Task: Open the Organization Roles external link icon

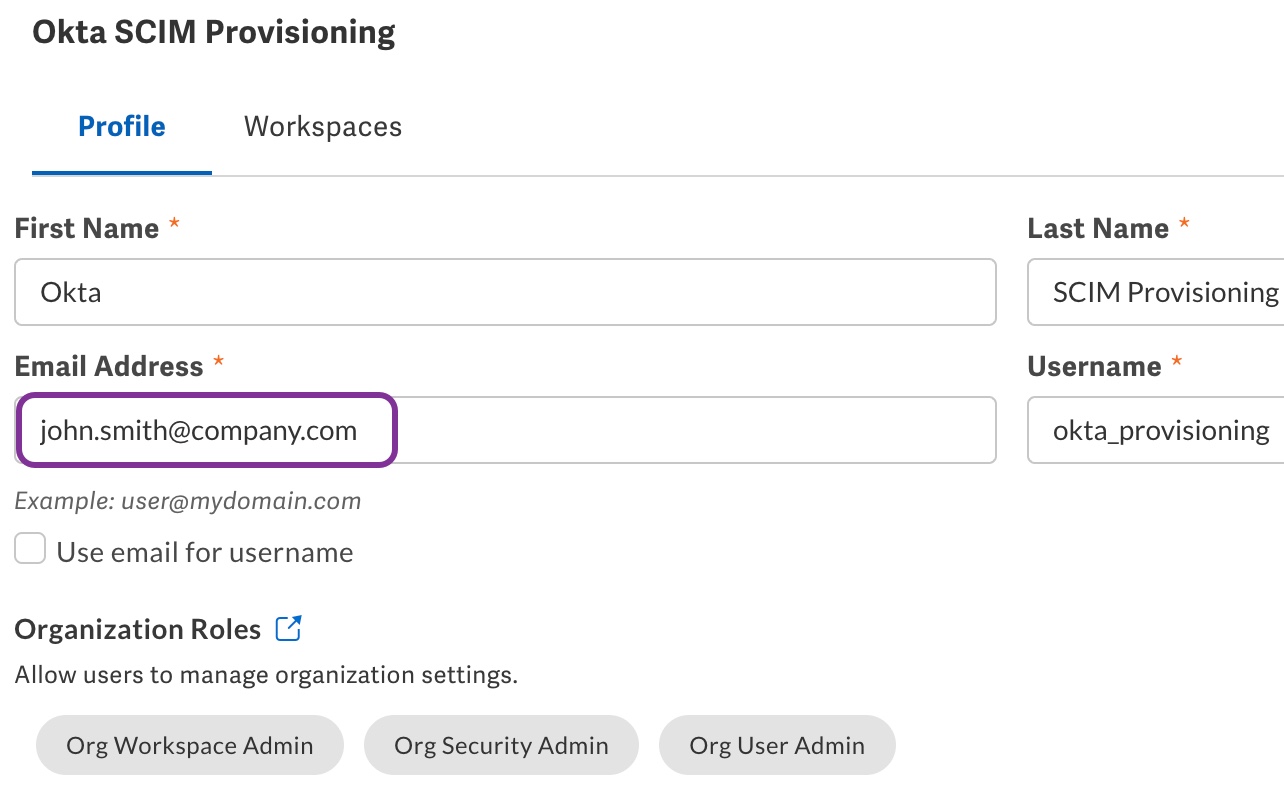Action: [x=288, y=629]
